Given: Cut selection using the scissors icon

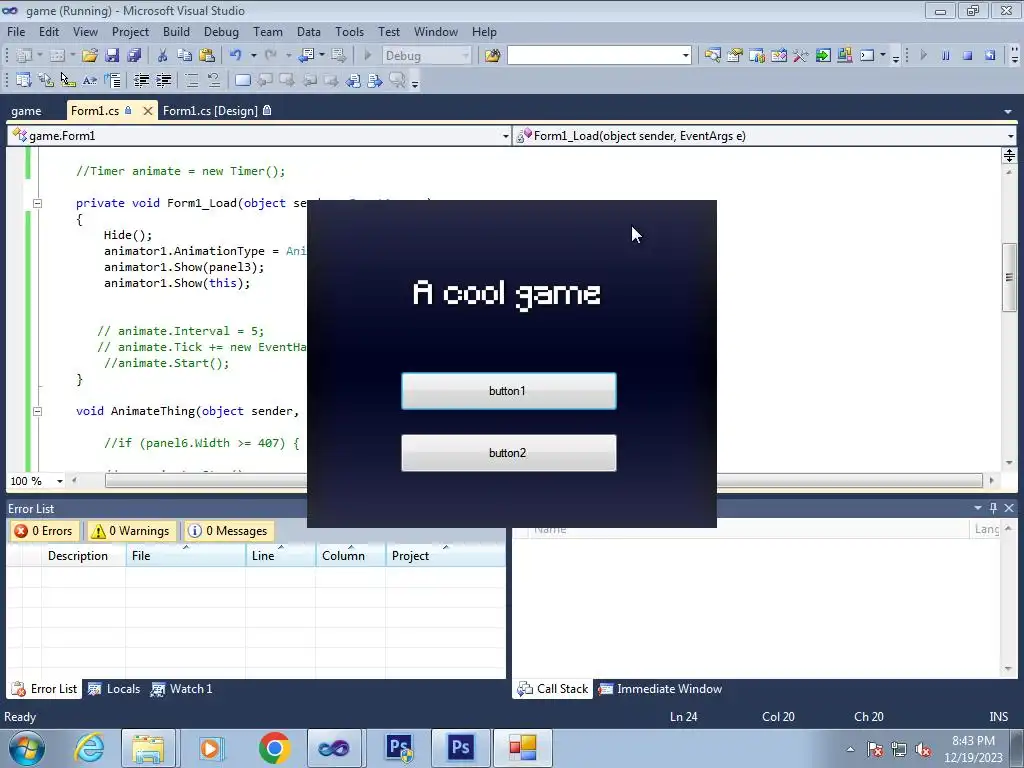Looking at the screenshot, I should [162, 56].
